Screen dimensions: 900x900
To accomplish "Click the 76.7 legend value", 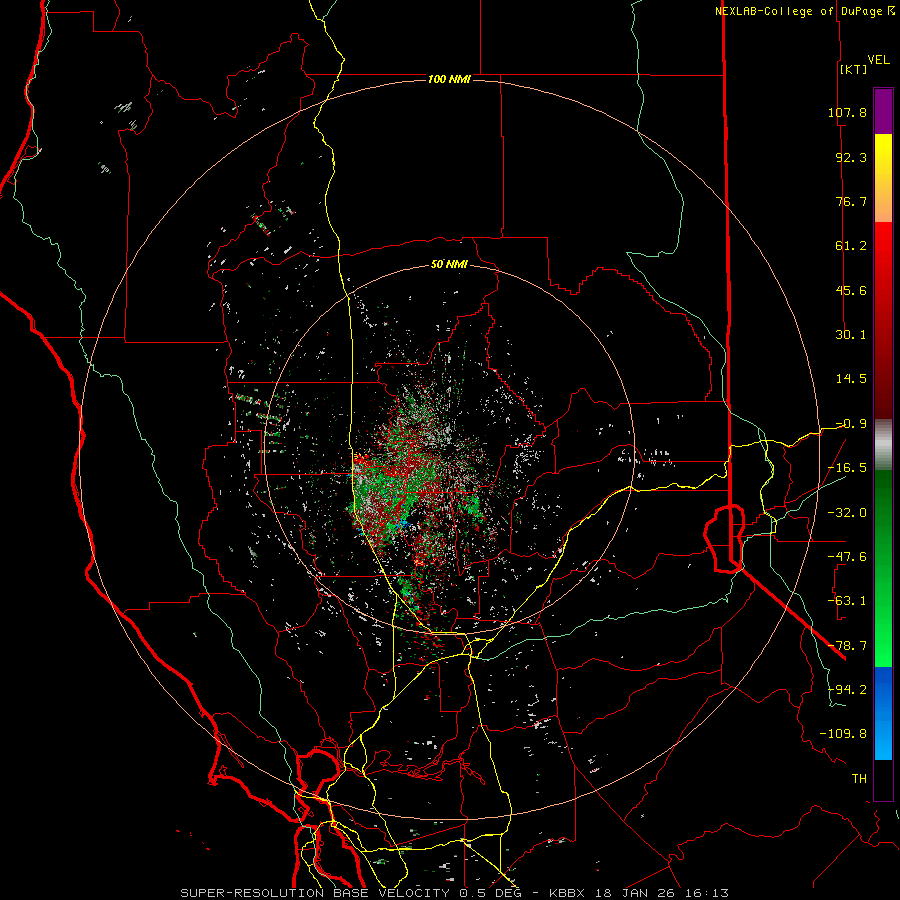I will coord(851,201).
